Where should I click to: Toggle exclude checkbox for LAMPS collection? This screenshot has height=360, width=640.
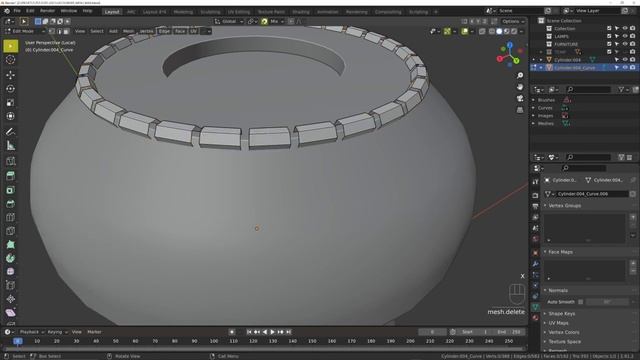(x=609, y=36)
